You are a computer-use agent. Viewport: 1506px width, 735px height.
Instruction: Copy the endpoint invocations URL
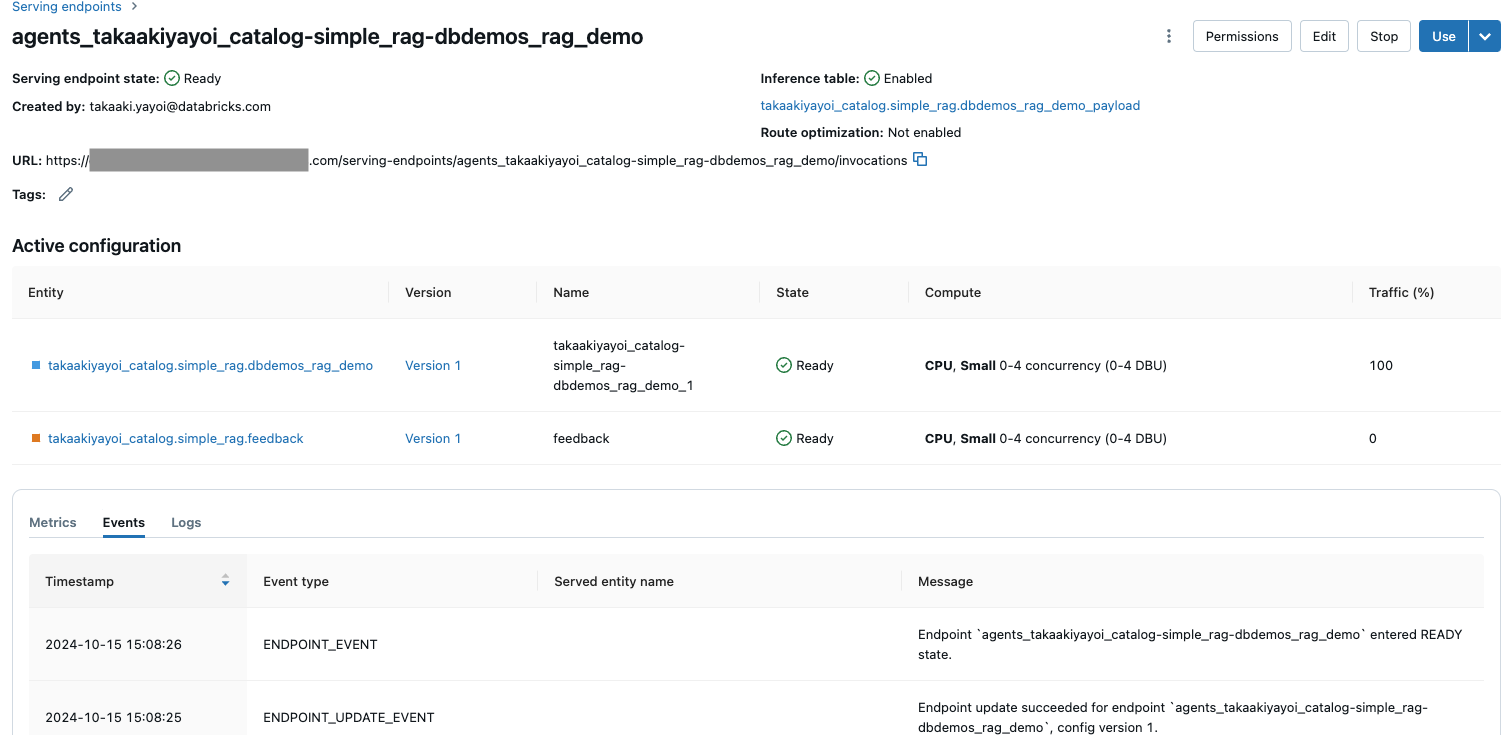tap(919, 159)
